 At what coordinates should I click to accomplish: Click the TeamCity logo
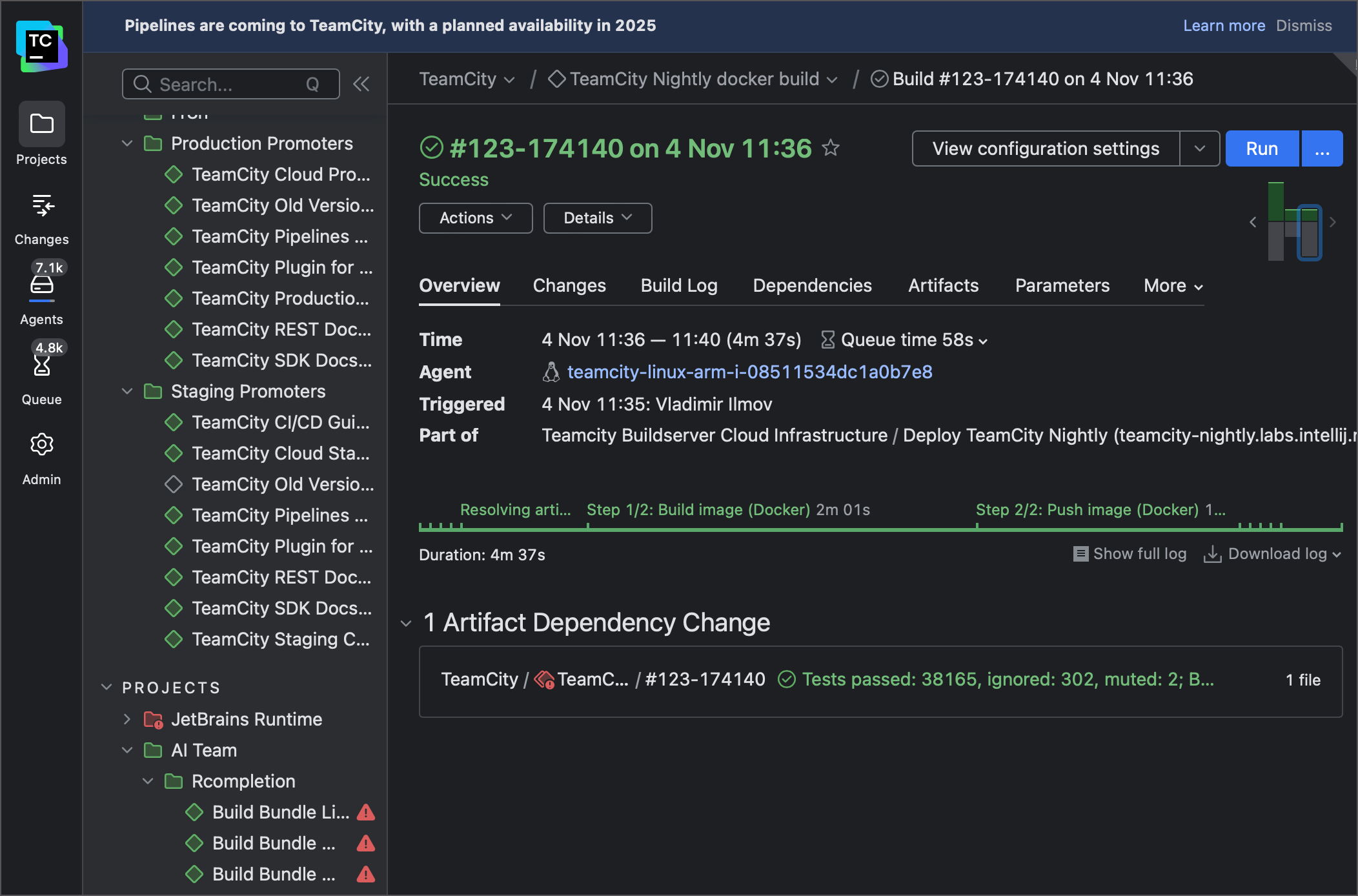pyautogui.click(x=41, y=45)
